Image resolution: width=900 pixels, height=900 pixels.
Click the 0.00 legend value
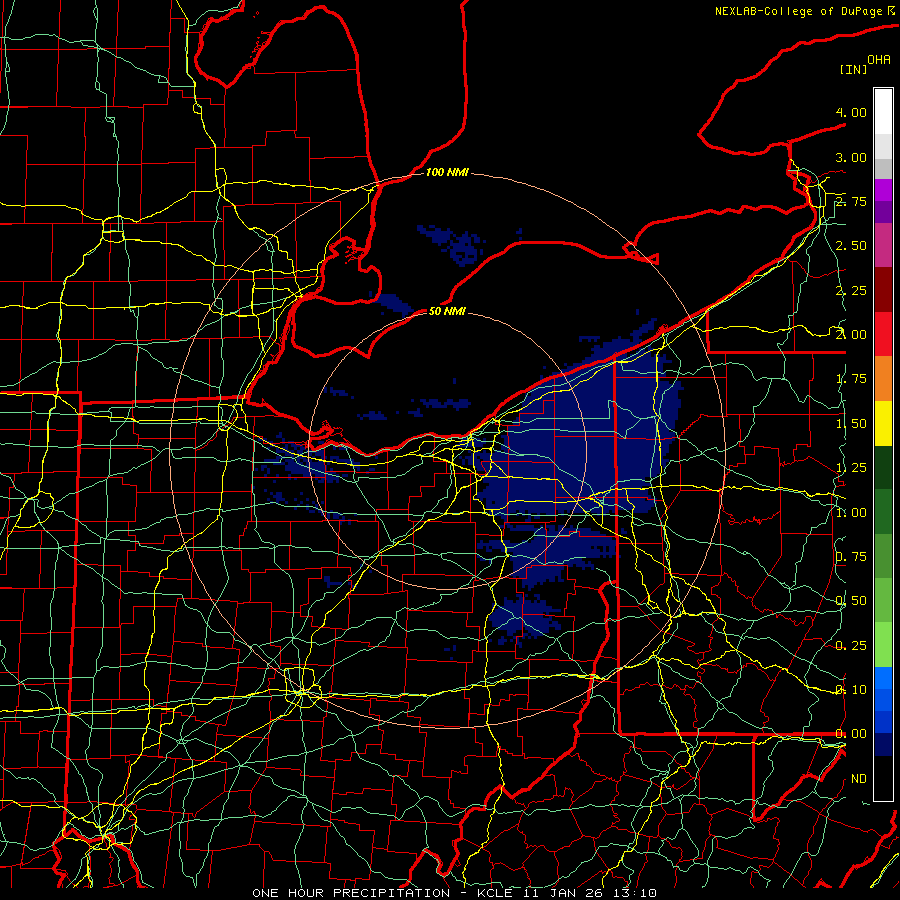click(x=851, y=734)
